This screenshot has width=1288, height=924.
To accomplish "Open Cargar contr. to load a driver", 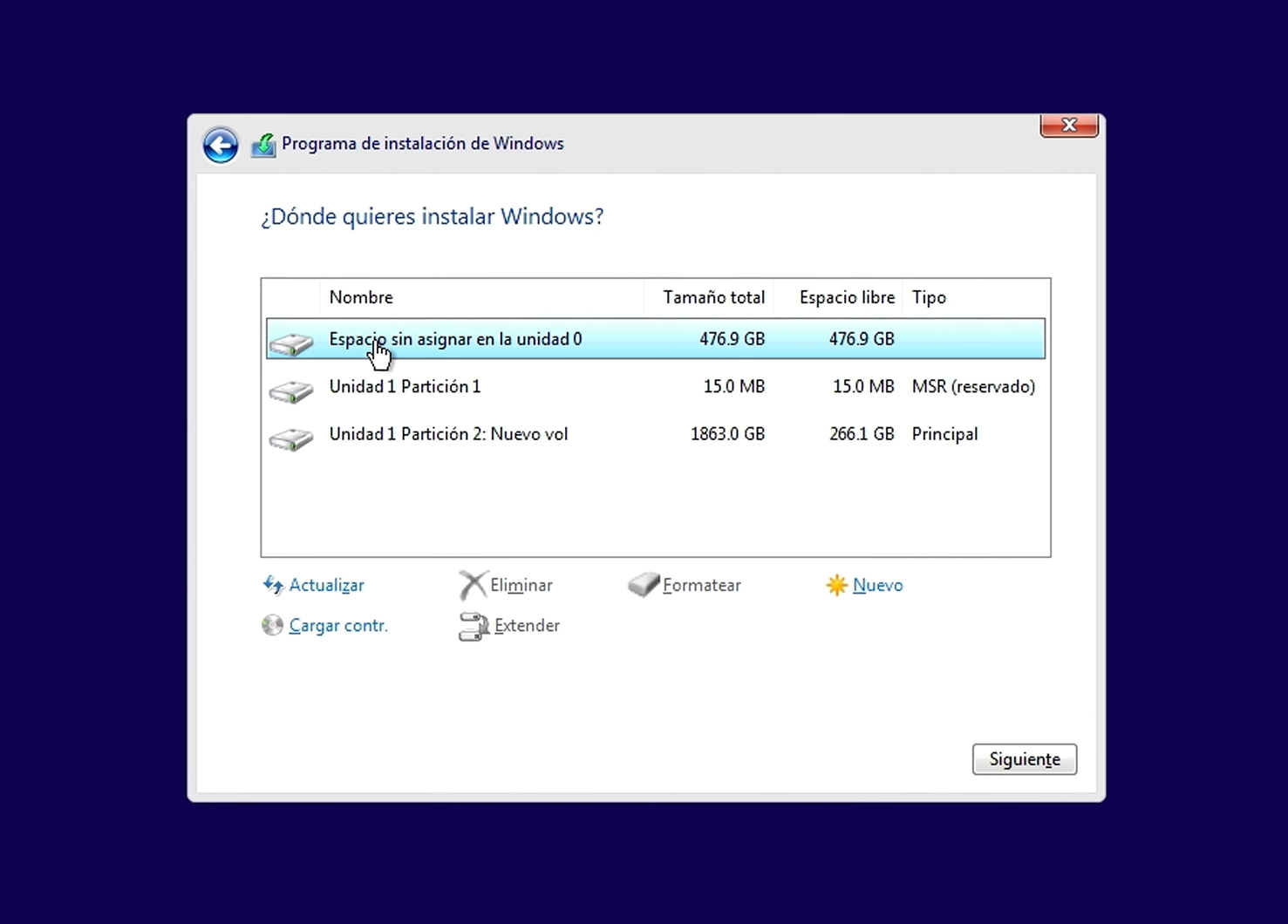I will pos(338,625).
